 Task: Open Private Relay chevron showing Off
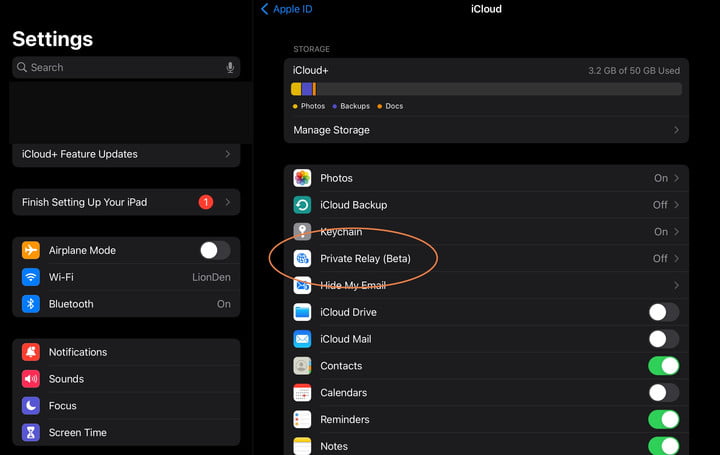[x=676, y=258]
